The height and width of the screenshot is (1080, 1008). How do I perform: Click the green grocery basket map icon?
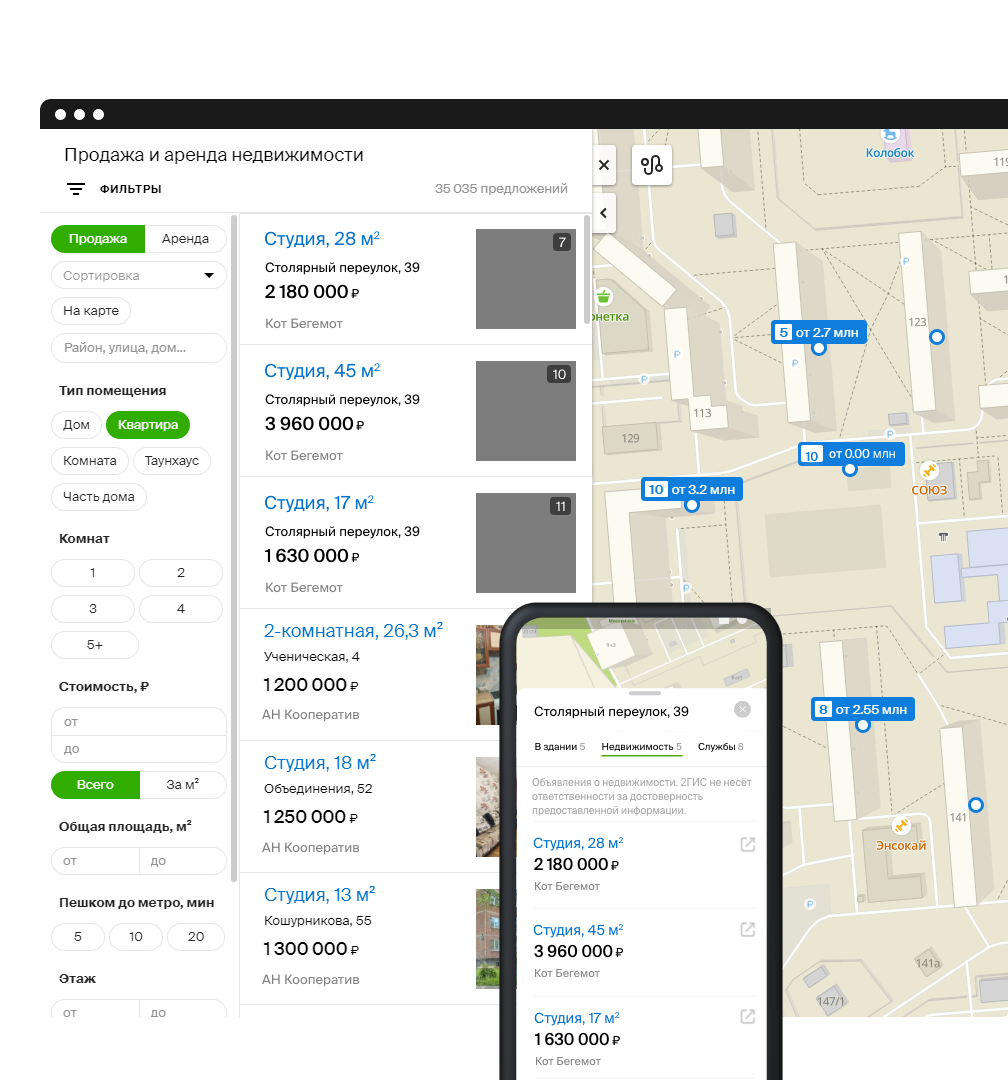pyautogui.click(x=604, y=297)
